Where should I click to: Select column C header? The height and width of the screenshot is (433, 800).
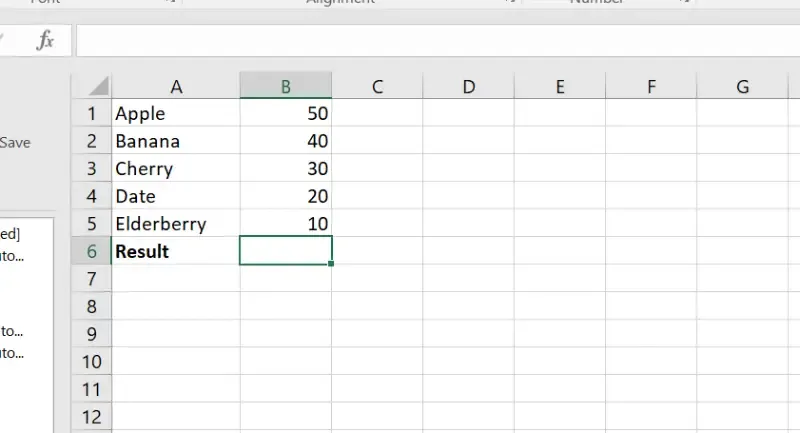pyautogui.click(x=377, y=86)
